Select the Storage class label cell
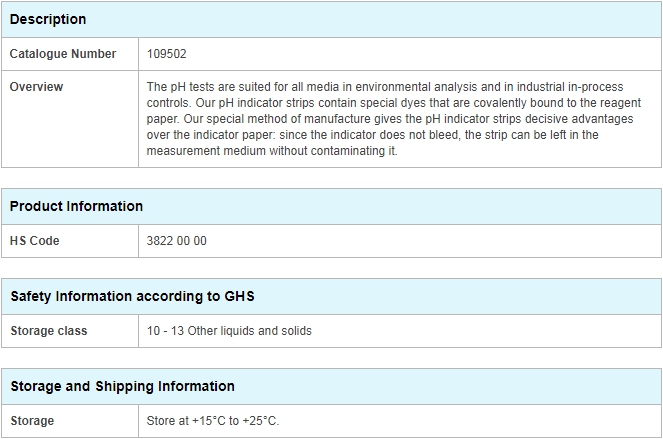 70,331
